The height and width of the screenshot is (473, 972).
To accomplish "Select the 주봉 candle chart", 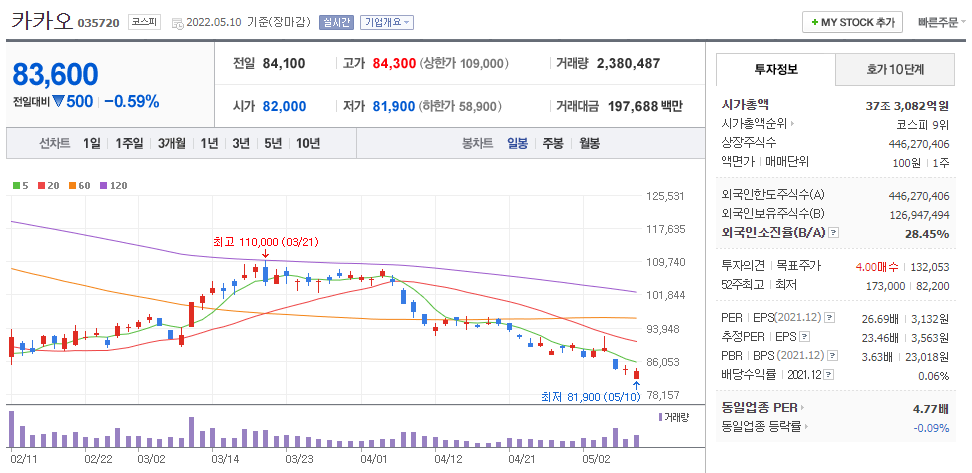I will pos(553,144).
